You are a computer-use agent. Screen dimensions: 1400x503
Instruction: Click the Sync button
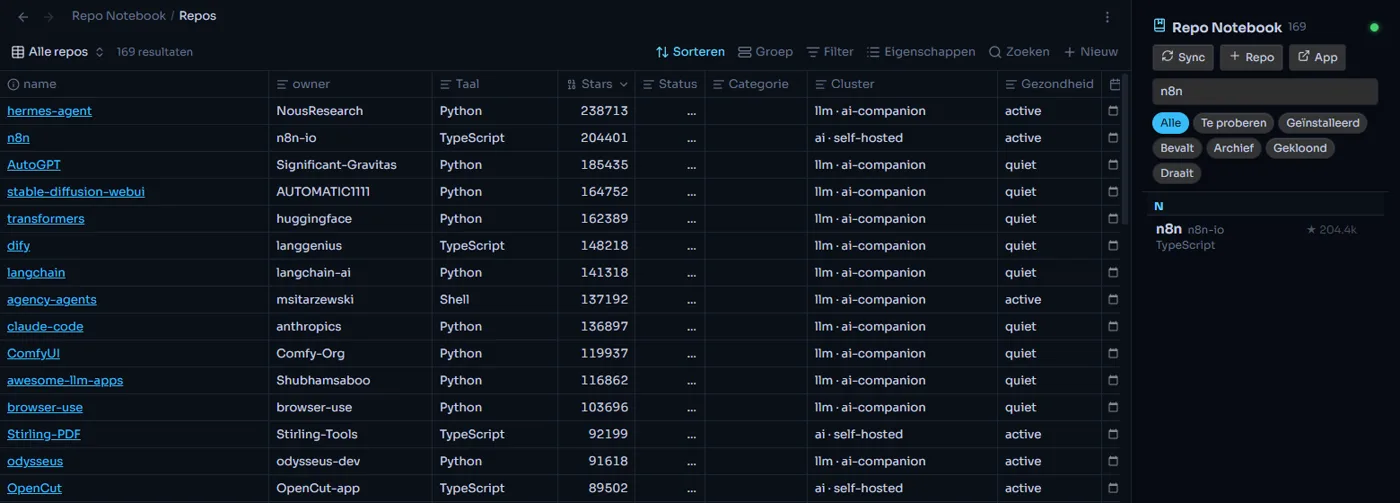(1183, 57)
